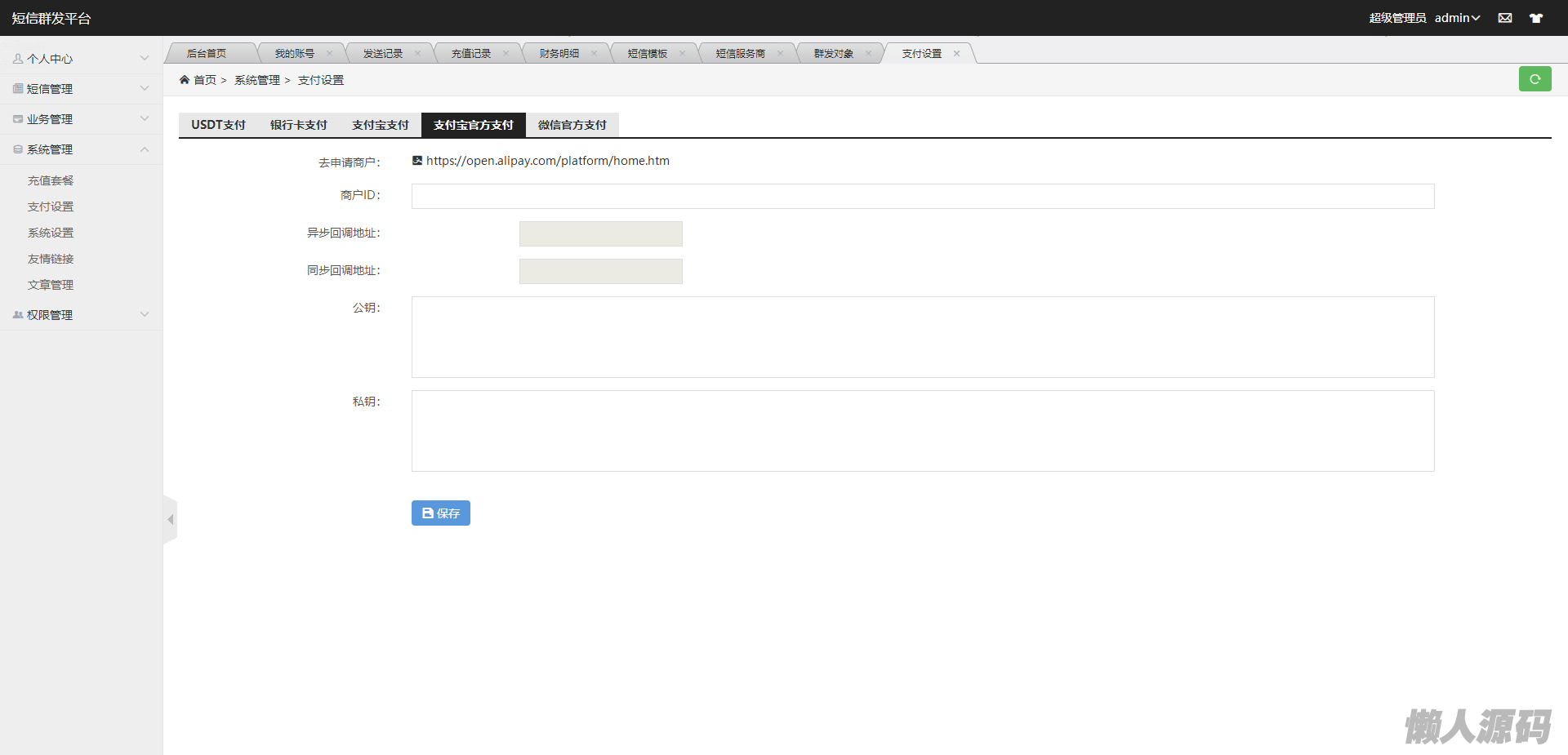
Task: Close the 我的账号 tab
Action: 329,54
